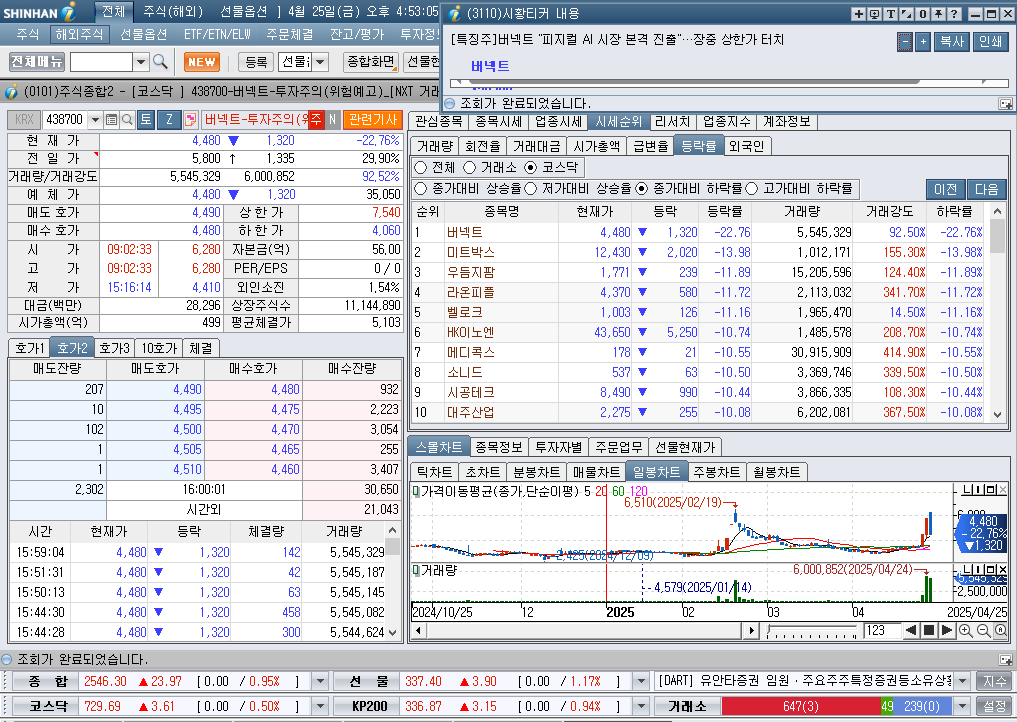The image size is (1017, 722).
Task: Select the gray N marker beside stock name
Action: click(332, 119)
